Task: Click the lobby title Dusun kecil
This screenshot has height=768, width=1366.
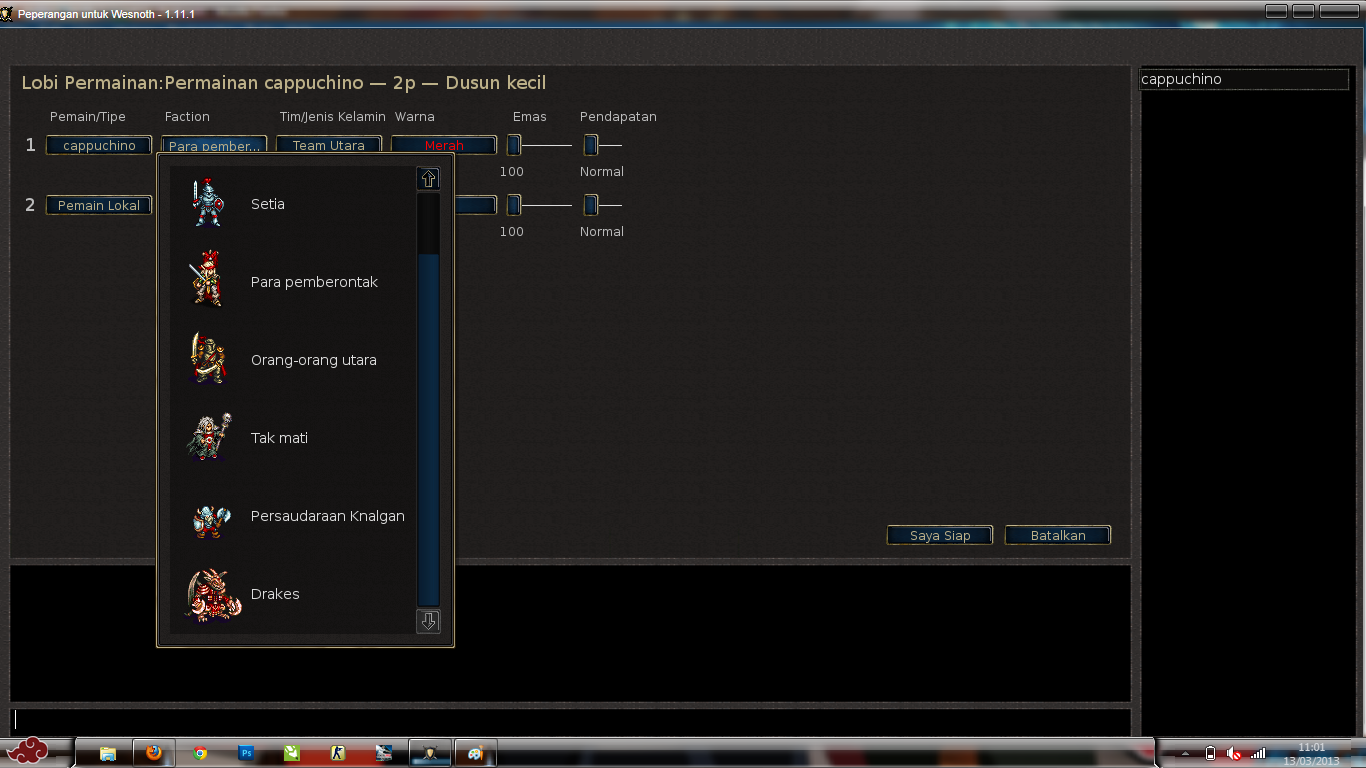Action: pos(496,83)
